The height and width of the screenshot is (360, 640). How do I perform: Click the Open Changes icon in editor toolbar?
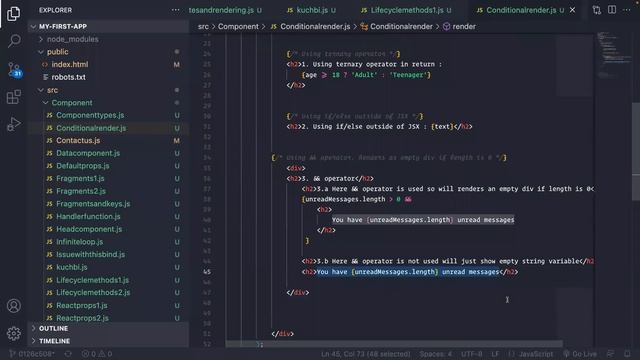pos(596,10)
